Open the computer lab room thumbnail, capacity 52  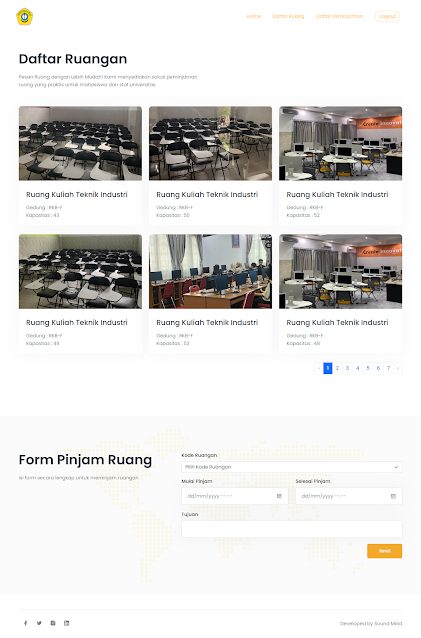[x=340, y=143]
